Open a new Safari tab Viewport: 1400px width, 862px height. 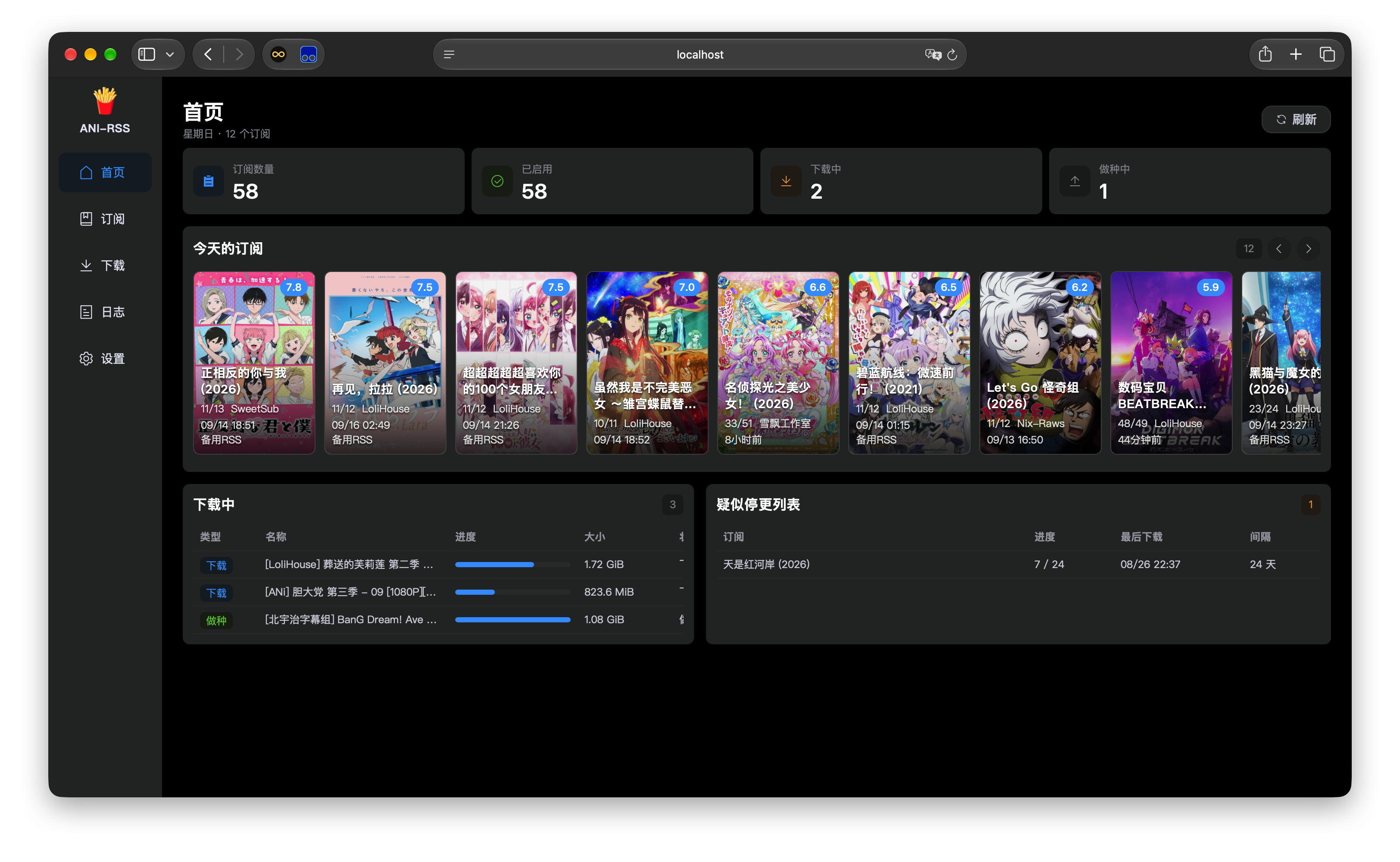click(x=1296, y=54)
